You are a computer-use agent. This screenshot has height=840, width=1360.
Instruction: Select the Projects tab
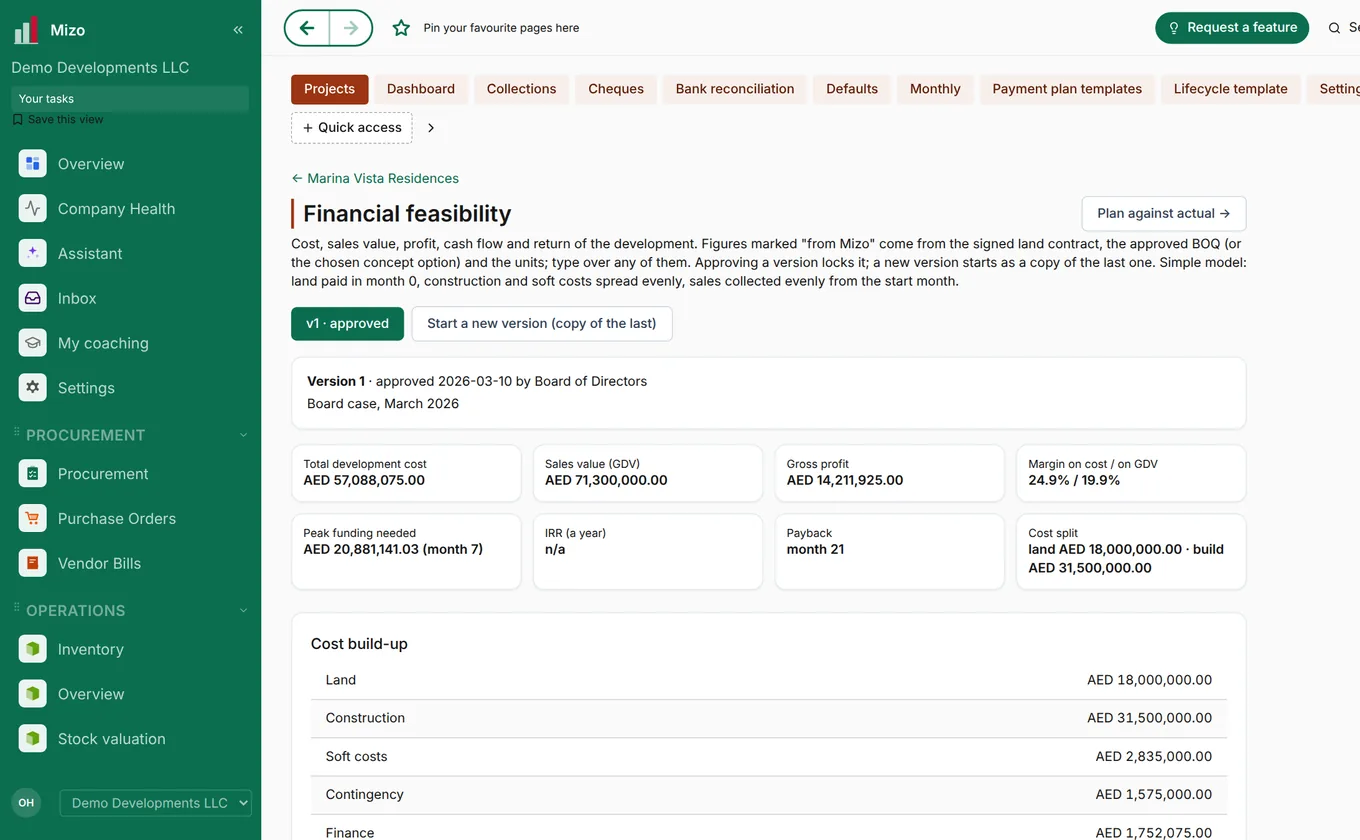point(330,89)
